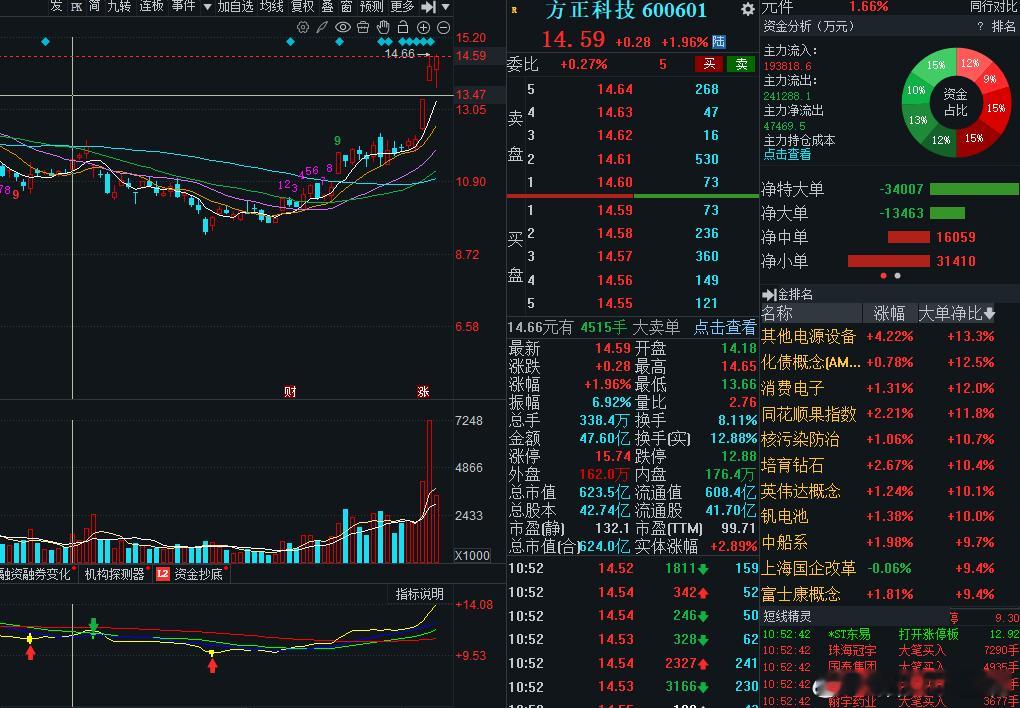Add stock via 加自选

(235, 7)
